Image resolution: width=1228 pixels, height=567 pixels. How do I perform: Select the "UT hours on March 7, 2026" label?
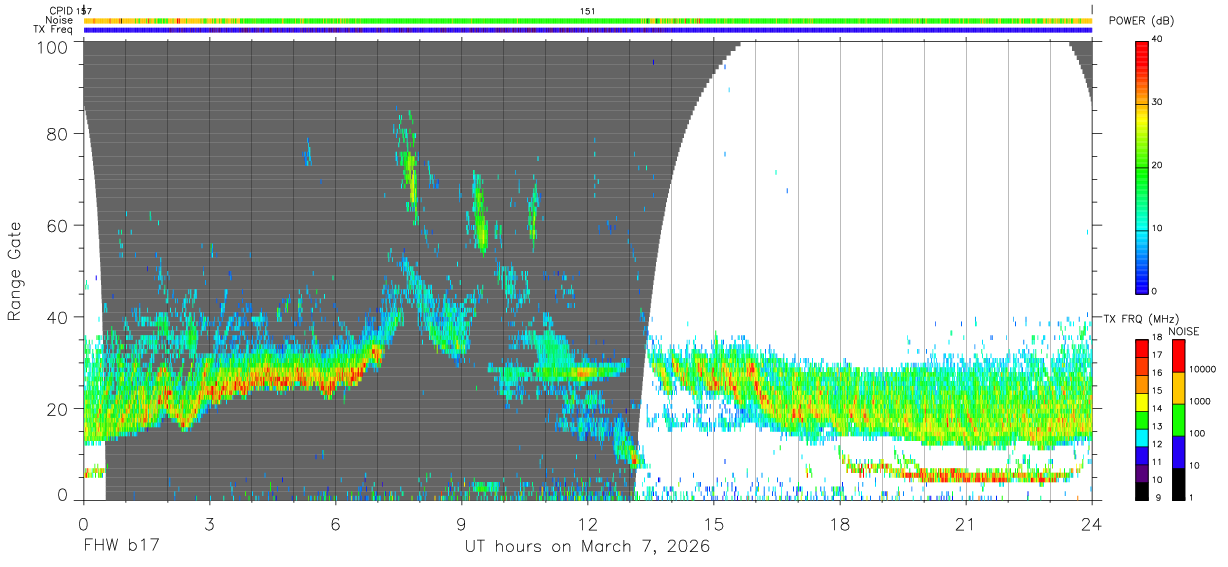[587, 547]
